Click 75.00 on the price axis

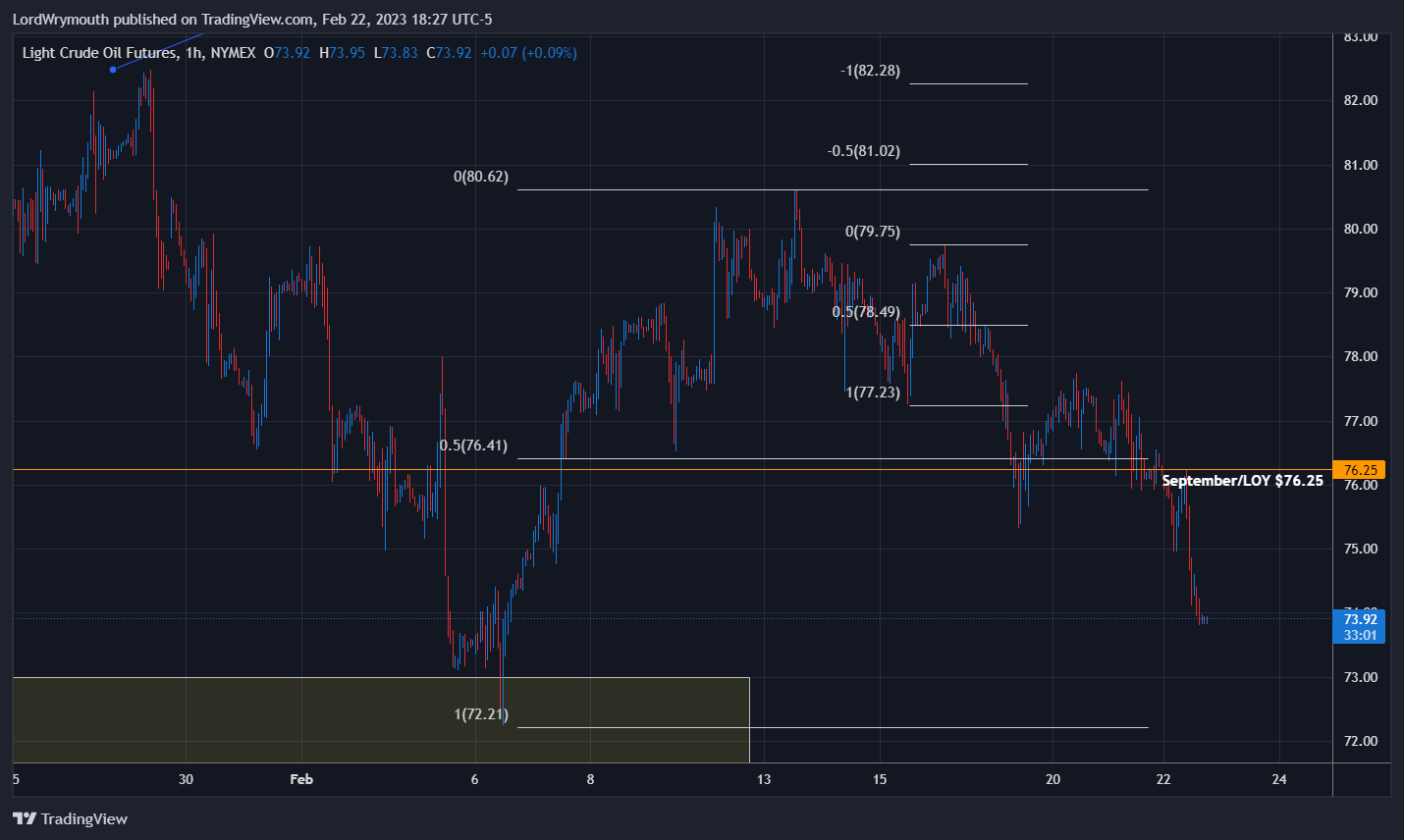[x=1361, y=549]
